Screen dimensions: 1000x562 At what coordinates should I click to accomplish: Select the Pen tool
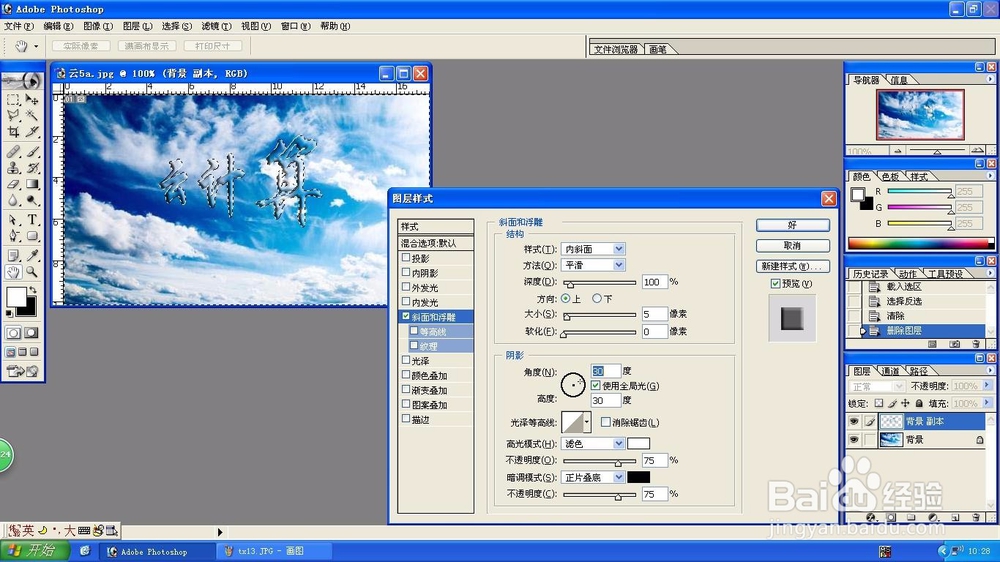click(13, 236)
